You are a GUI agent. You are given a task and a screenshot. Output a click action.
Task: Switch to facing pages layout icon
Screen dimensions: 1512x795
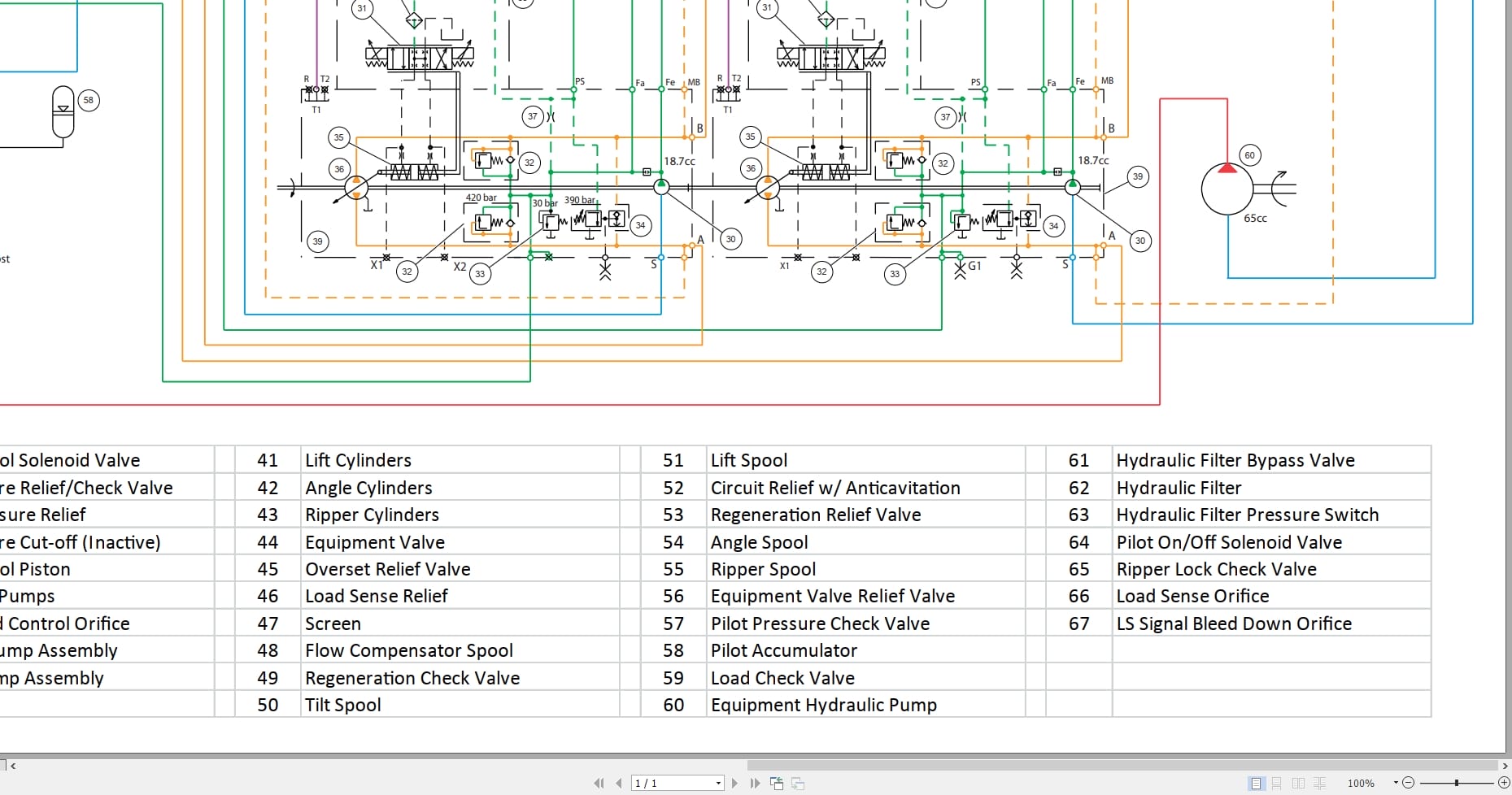pyautogui.click(x=1298, y=784)
